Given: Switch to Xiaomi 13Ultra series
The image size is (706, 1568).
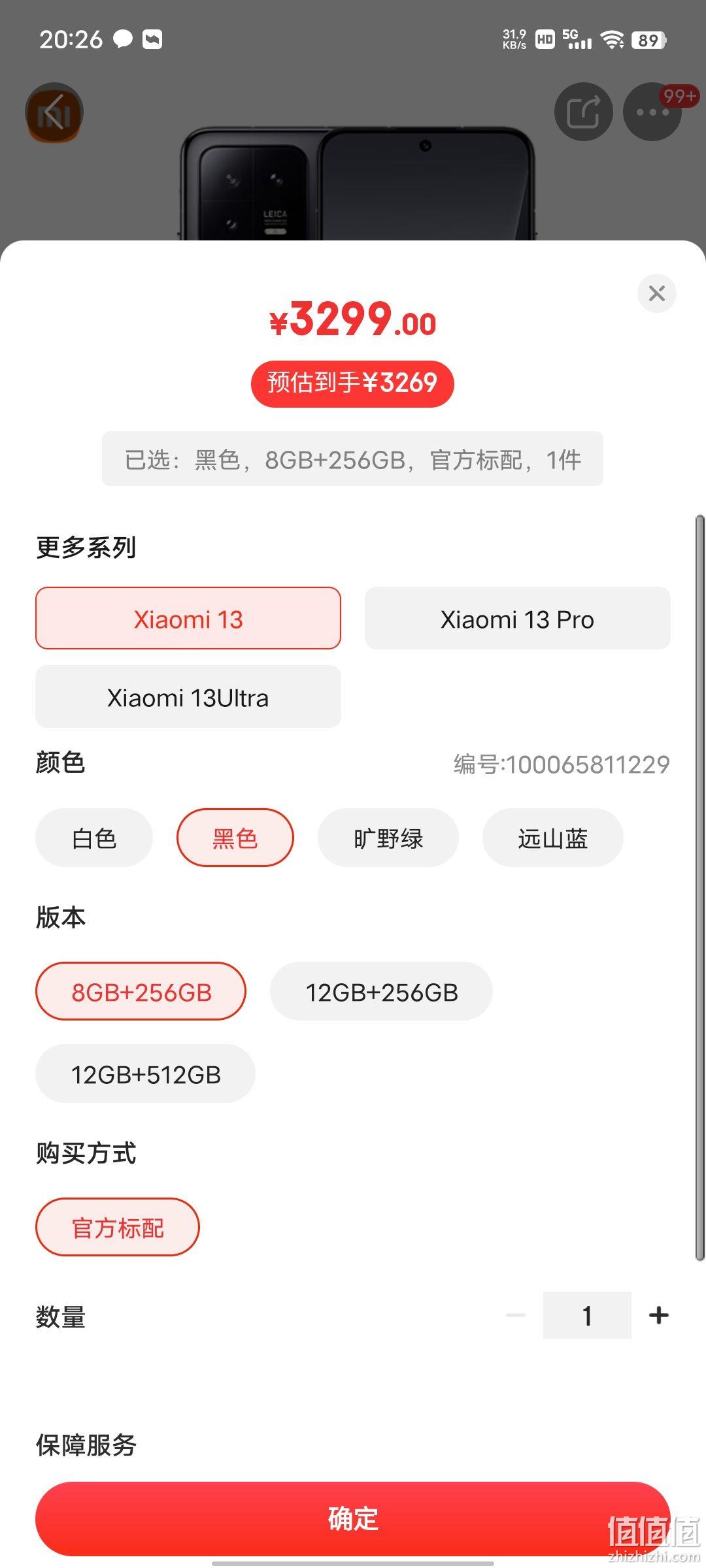Looking at the screenshot, I should (188, 696).
